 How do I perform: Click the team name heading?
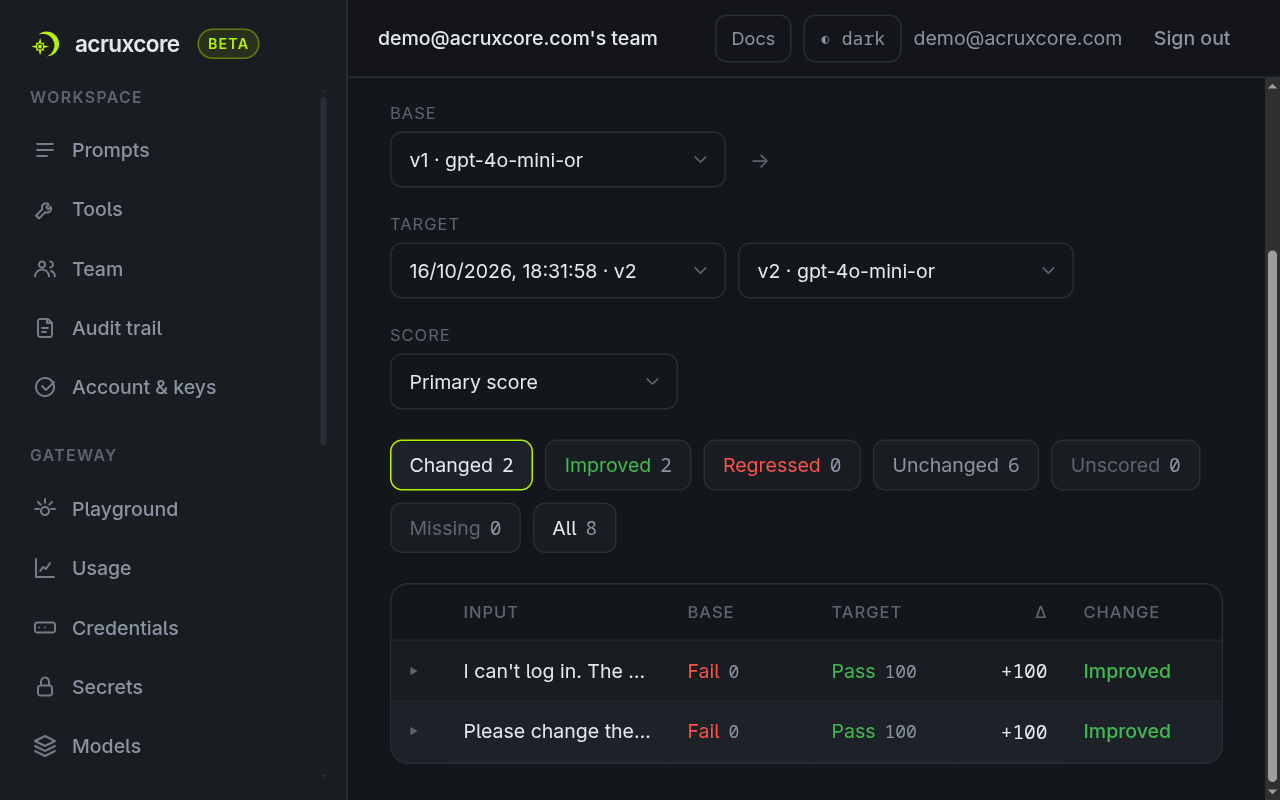click(x=518, y=39)
